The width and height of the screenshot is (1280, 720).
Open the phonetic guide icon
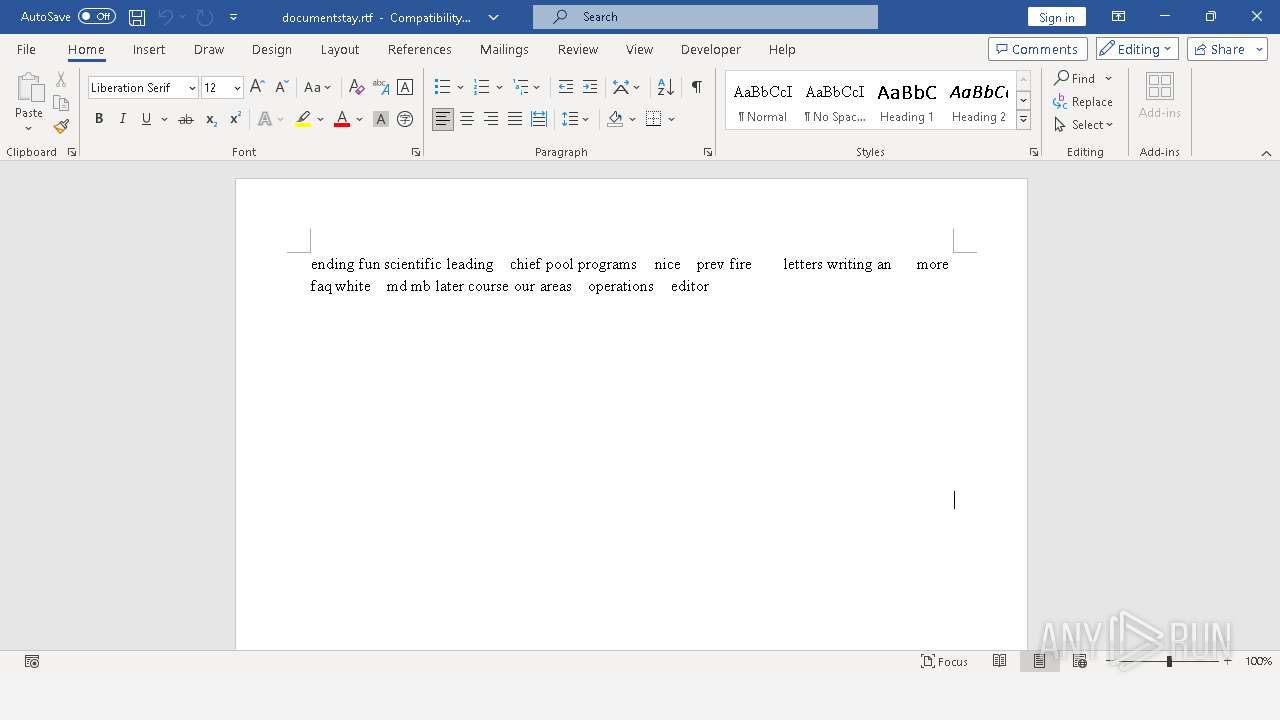[381, 87]
